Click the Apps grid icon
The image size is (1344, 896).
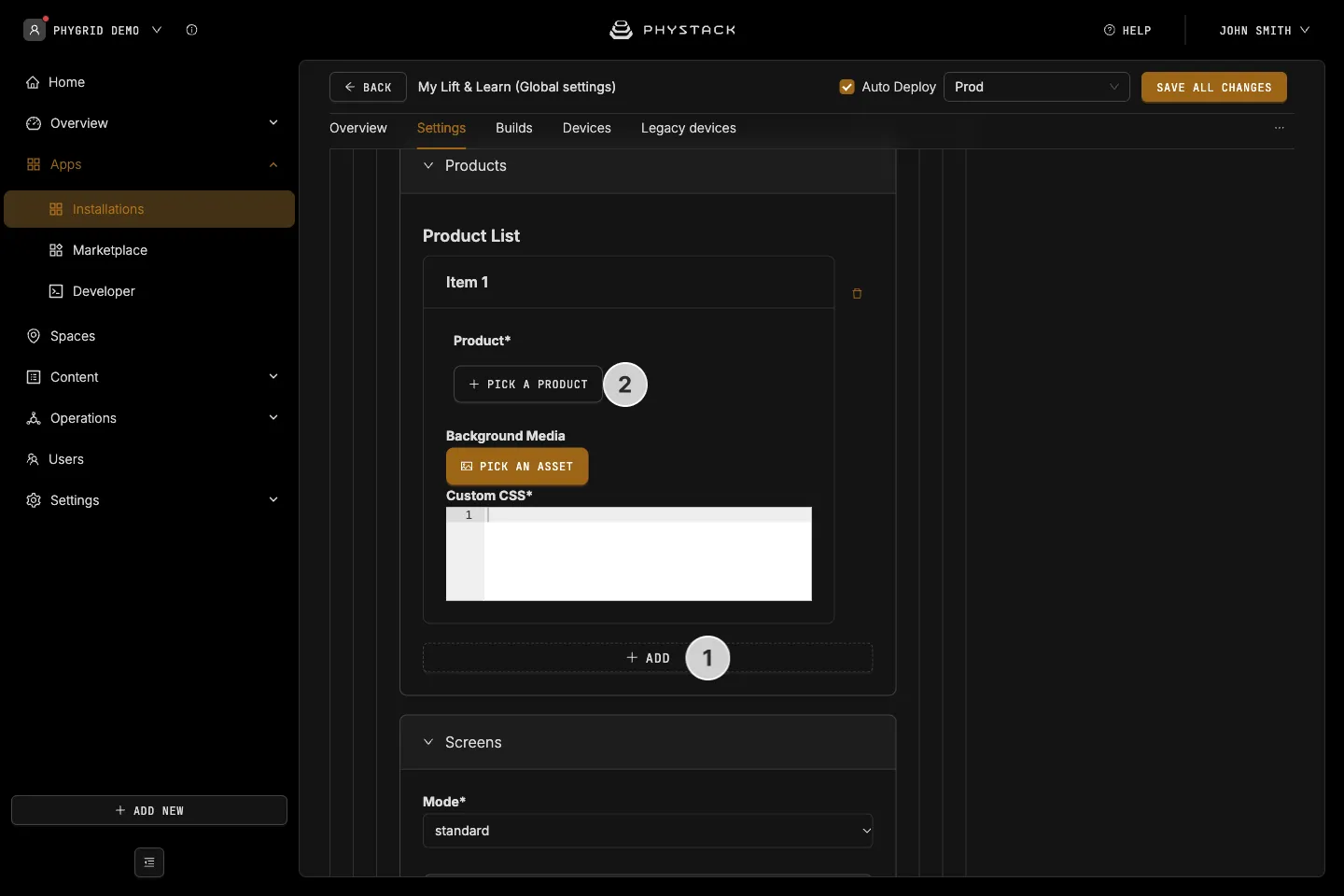tap(34, 164)
